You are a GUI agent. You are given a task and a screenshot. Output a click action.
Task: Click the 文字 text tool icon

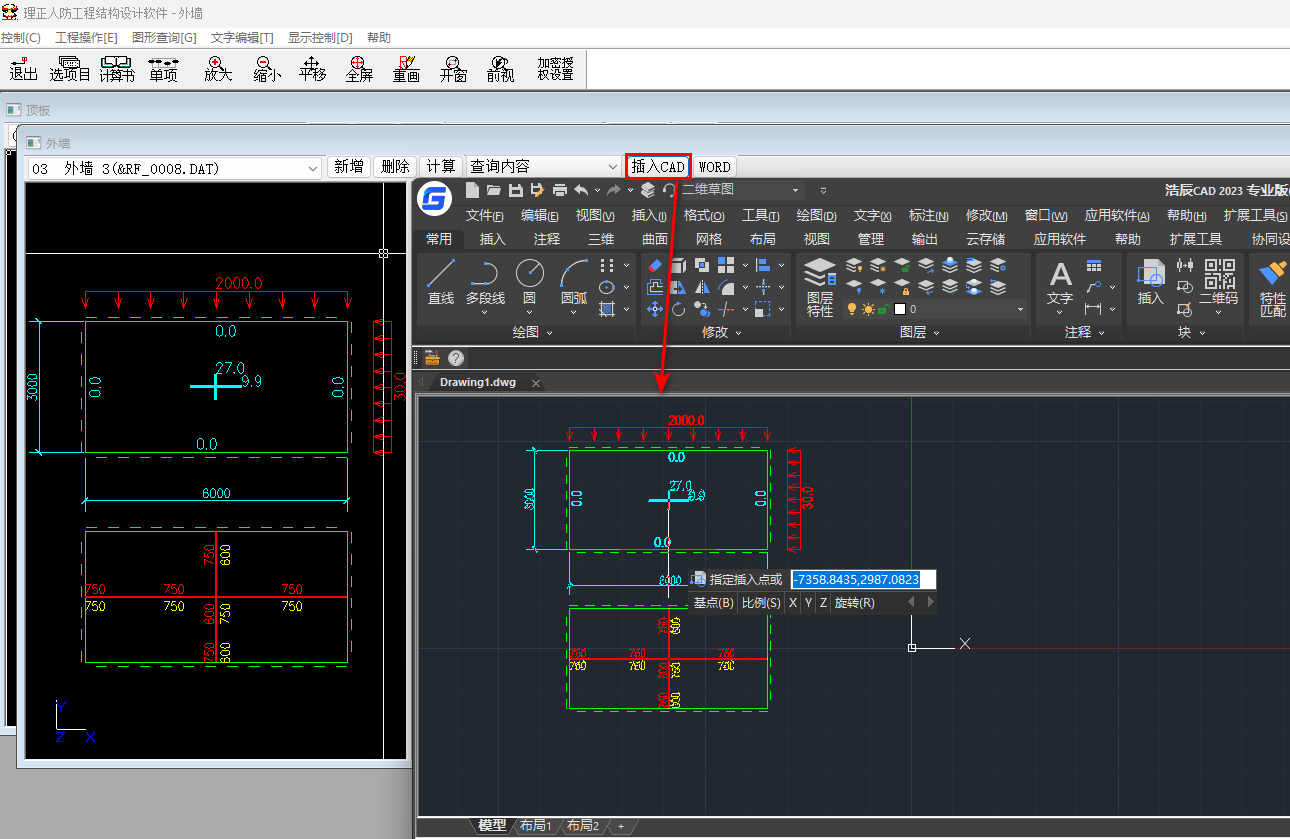(x=1060, y=281)
